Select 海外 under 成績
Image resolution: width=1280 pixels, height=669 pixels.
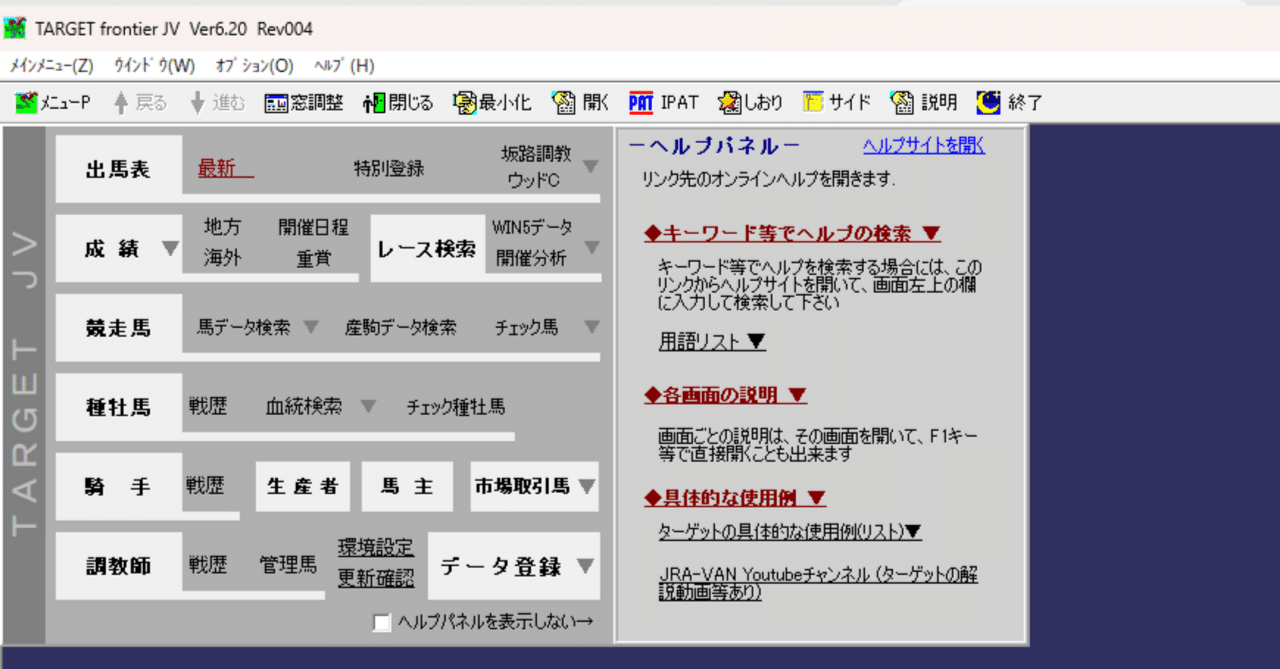[x=222, y=258]
